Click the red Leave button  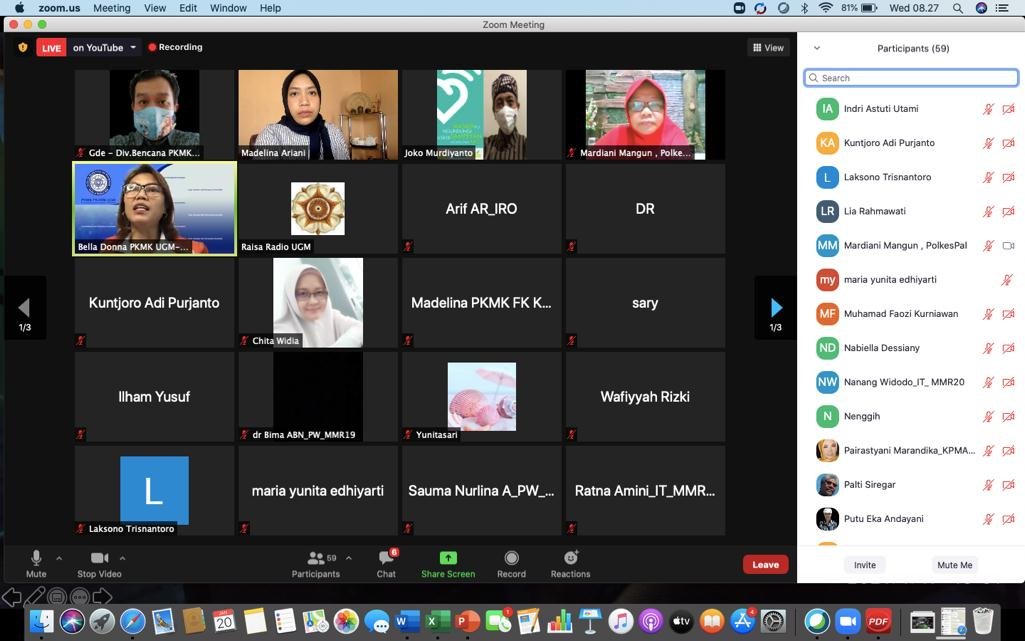click(765, 564)
